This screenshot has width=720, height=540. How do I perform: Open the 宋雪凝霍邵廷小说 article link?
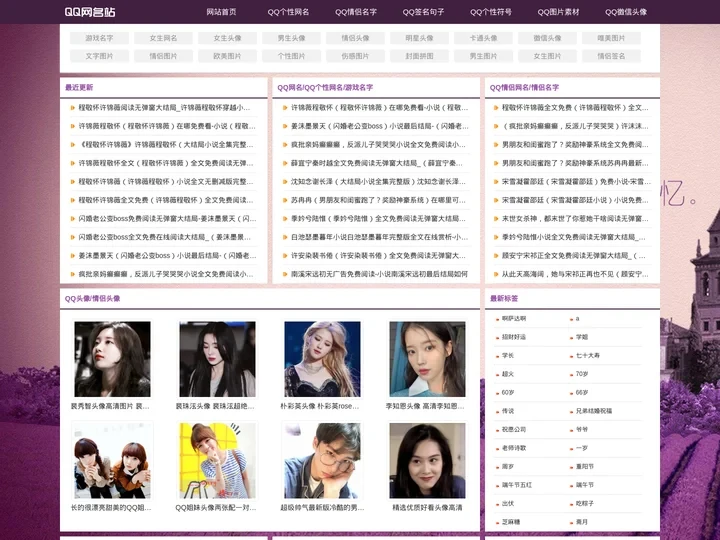575,200
